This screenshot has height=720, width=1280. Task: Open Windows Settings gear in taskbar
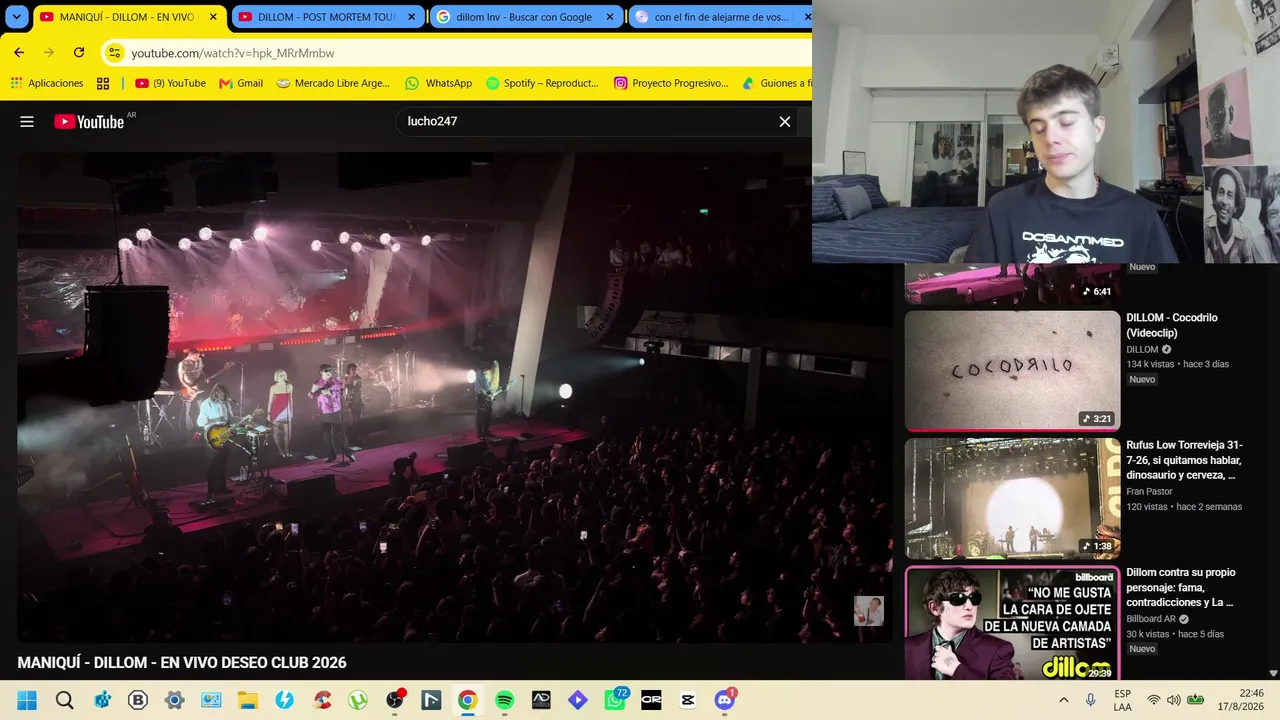tap(175, 700)
